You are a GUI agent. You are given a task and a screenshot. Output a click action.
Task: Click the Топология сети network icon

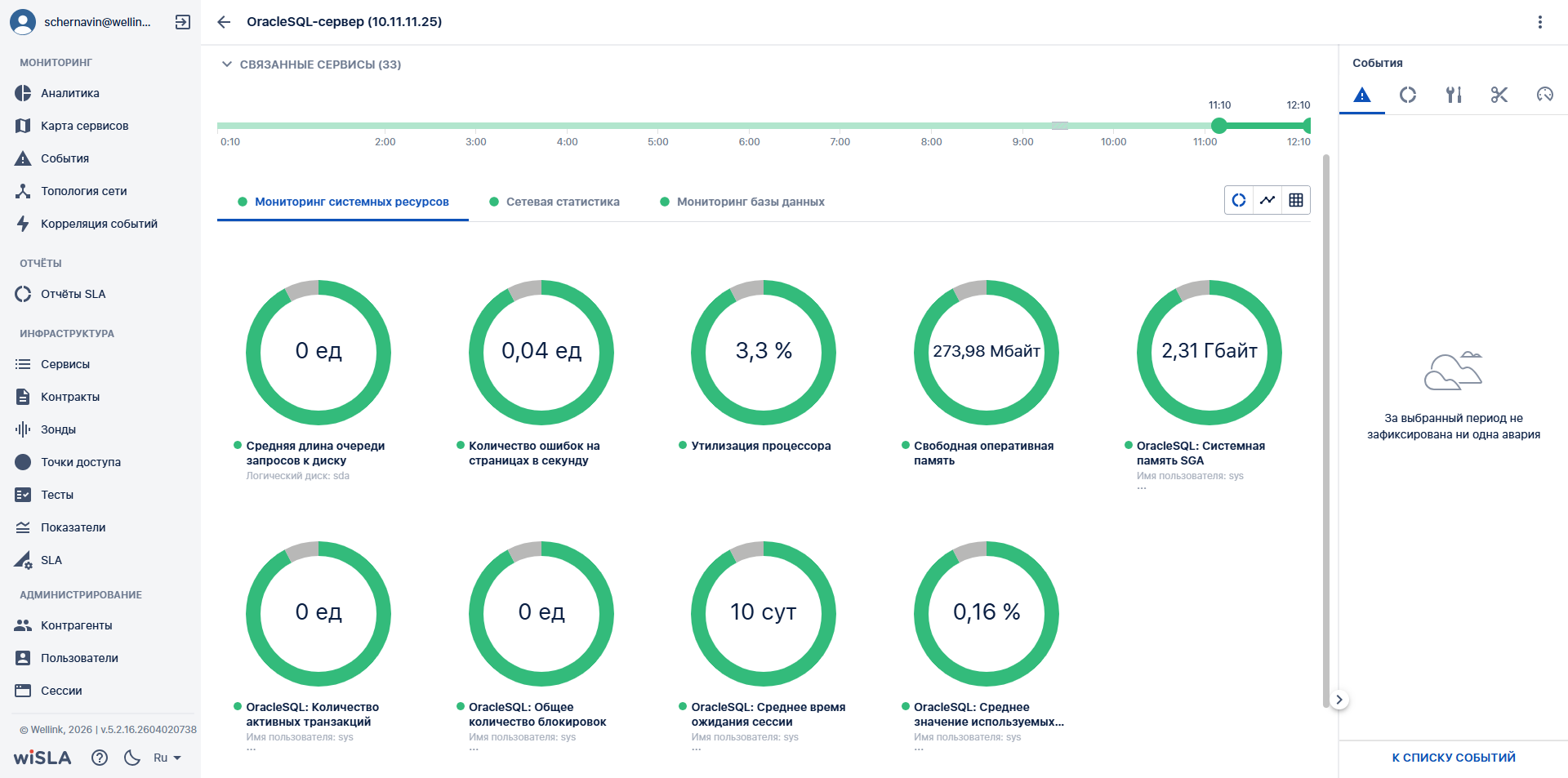pyautogui.click(x=23, y=191)
